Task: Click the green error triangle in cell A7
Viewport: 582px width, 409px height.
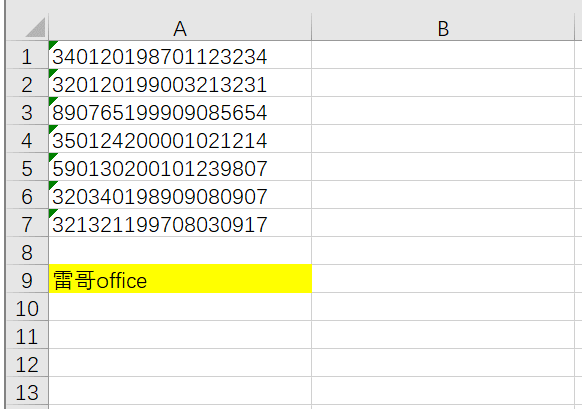Action: click(x=52, y=213)
